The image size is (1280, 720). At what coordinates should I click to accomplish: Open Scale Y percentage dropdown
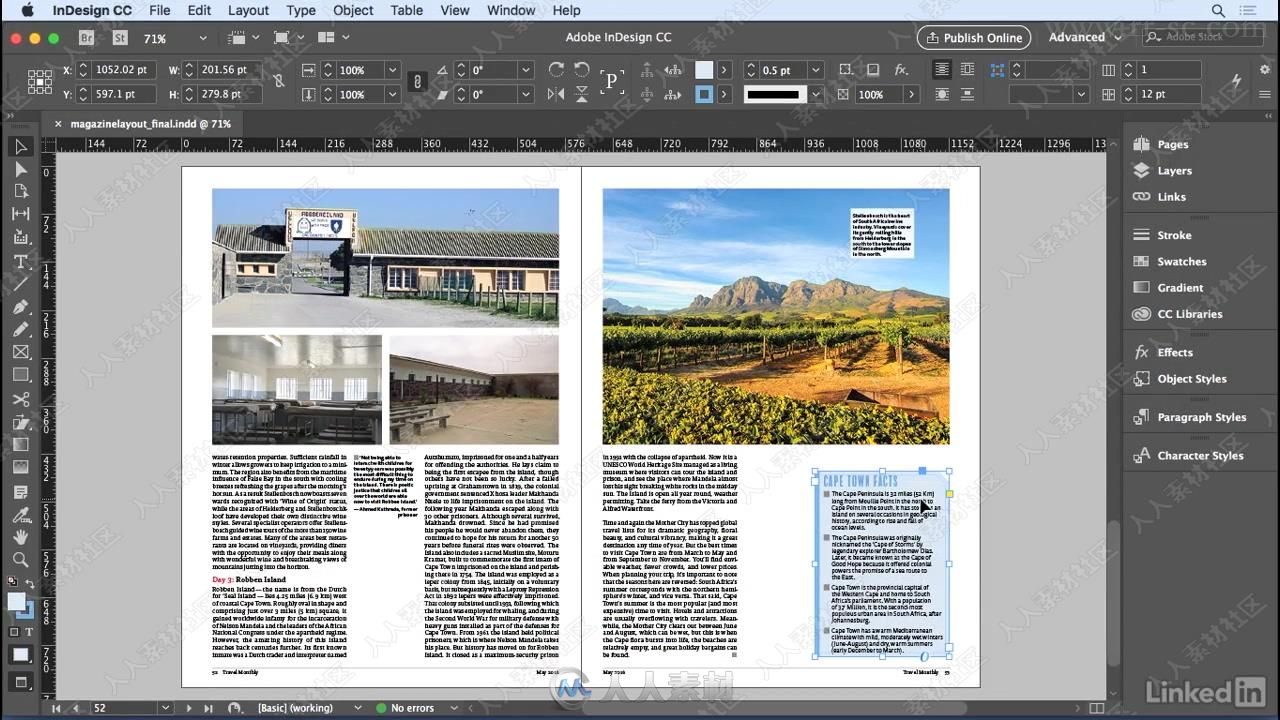tap(392, 94)
